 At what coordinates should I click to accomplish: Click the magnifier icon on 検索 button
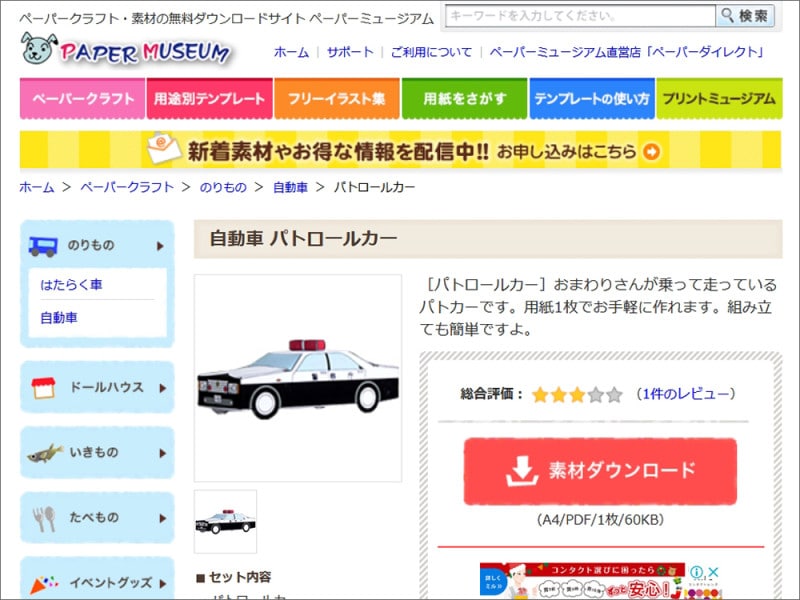[731, 16]
